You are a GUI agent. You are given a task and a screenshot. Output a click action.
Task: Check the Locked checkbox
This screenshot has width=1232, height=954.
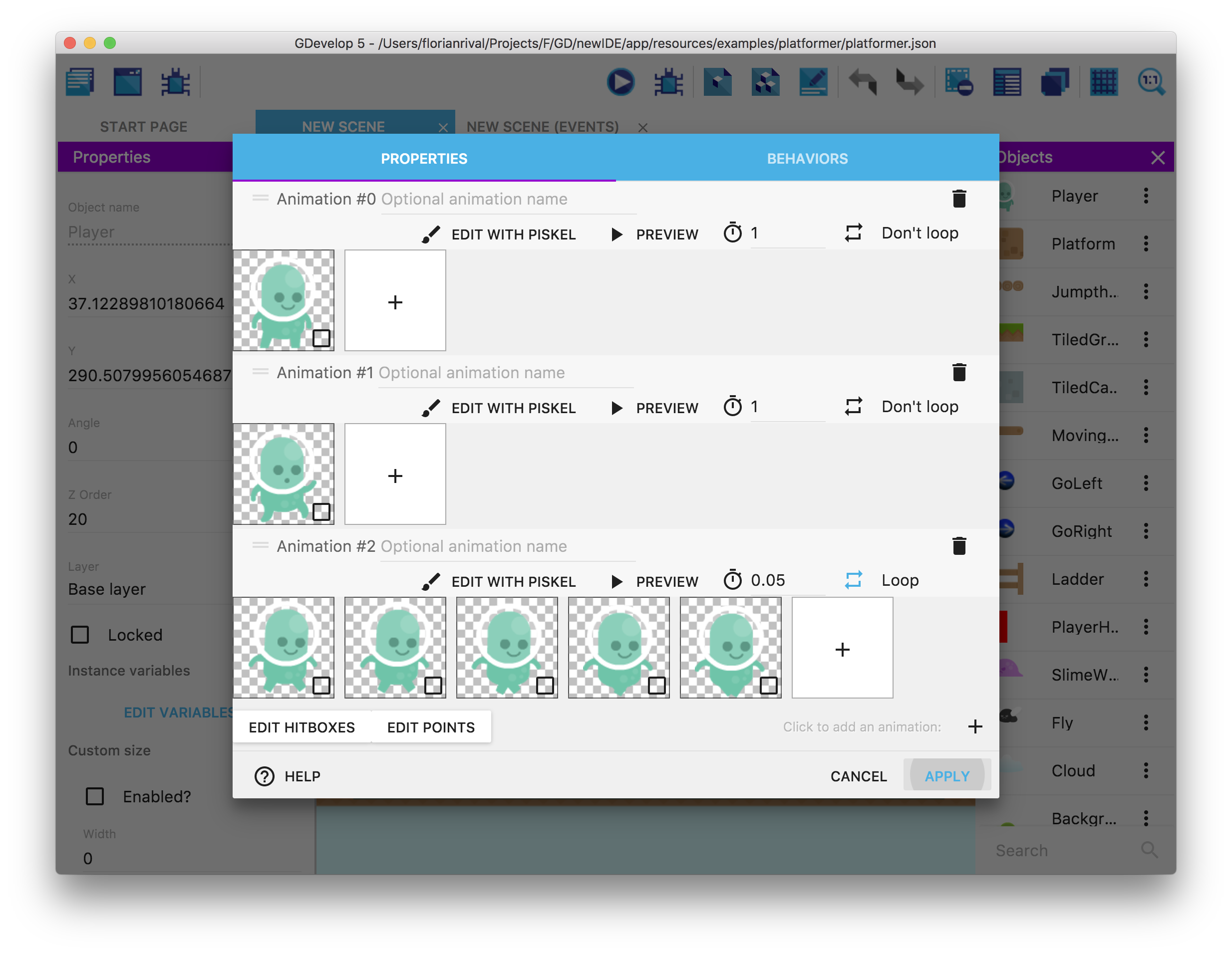[79, 635]
